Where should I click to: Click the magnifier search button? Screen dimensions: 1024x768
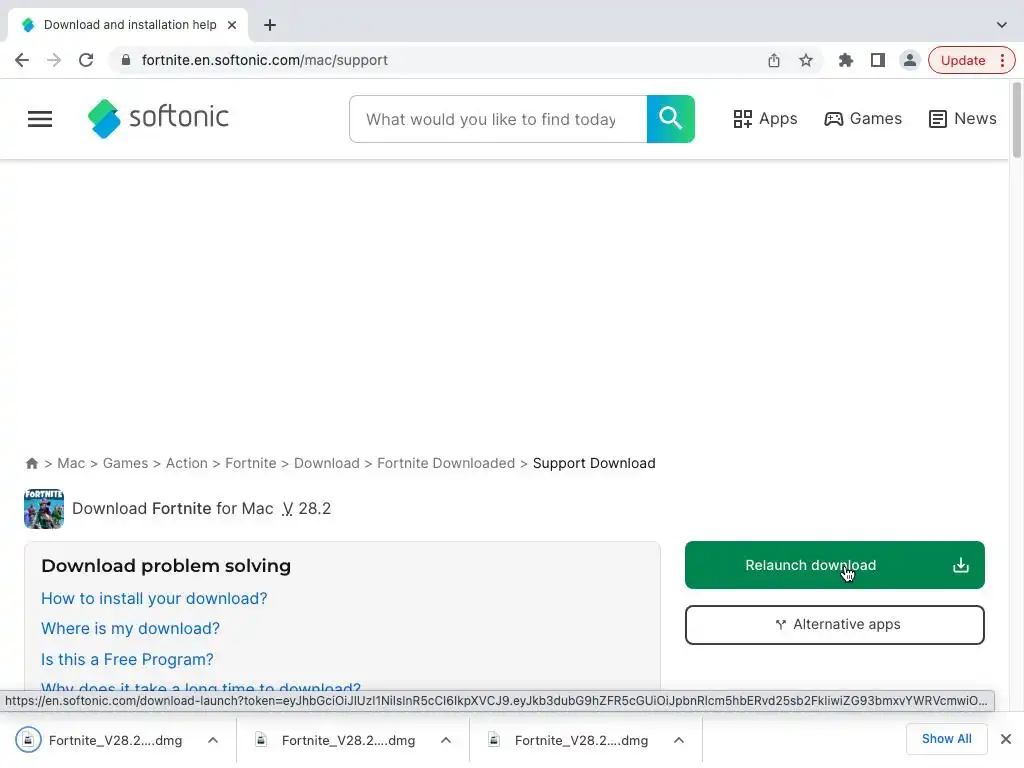coord(671,119)
